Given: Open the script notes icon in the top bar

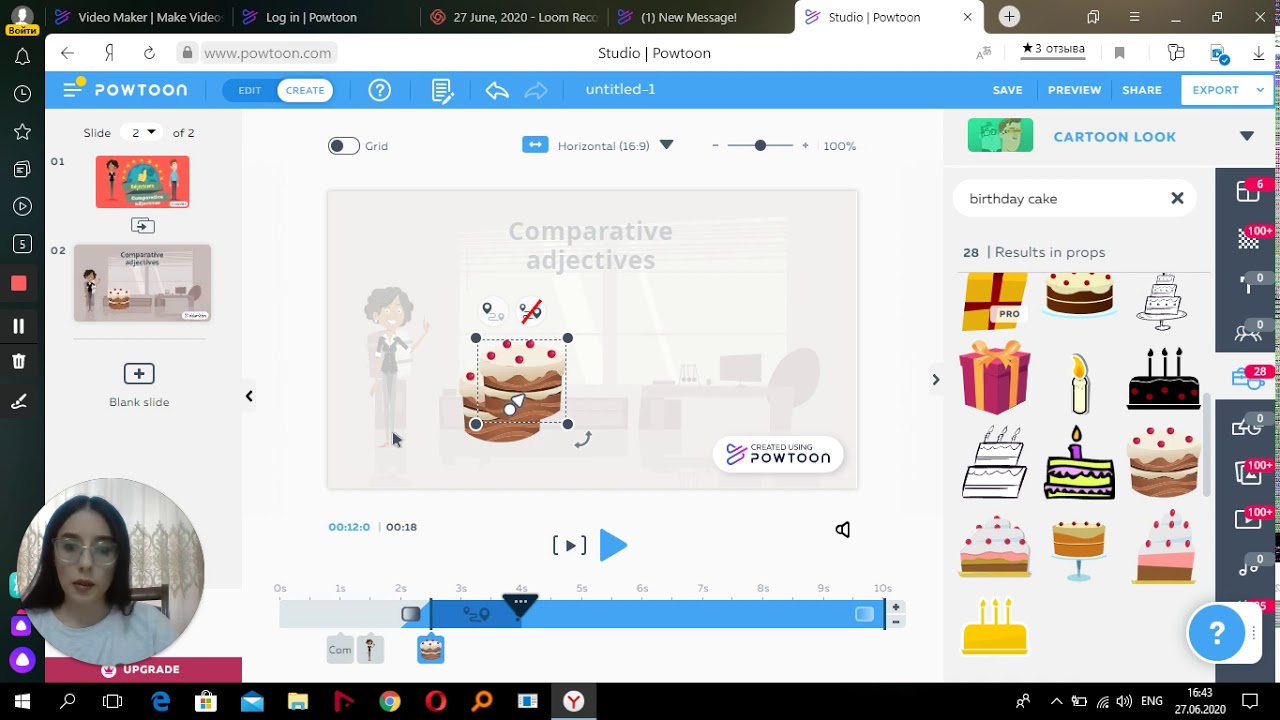Looking at the screenshot, I should point(442,91).
